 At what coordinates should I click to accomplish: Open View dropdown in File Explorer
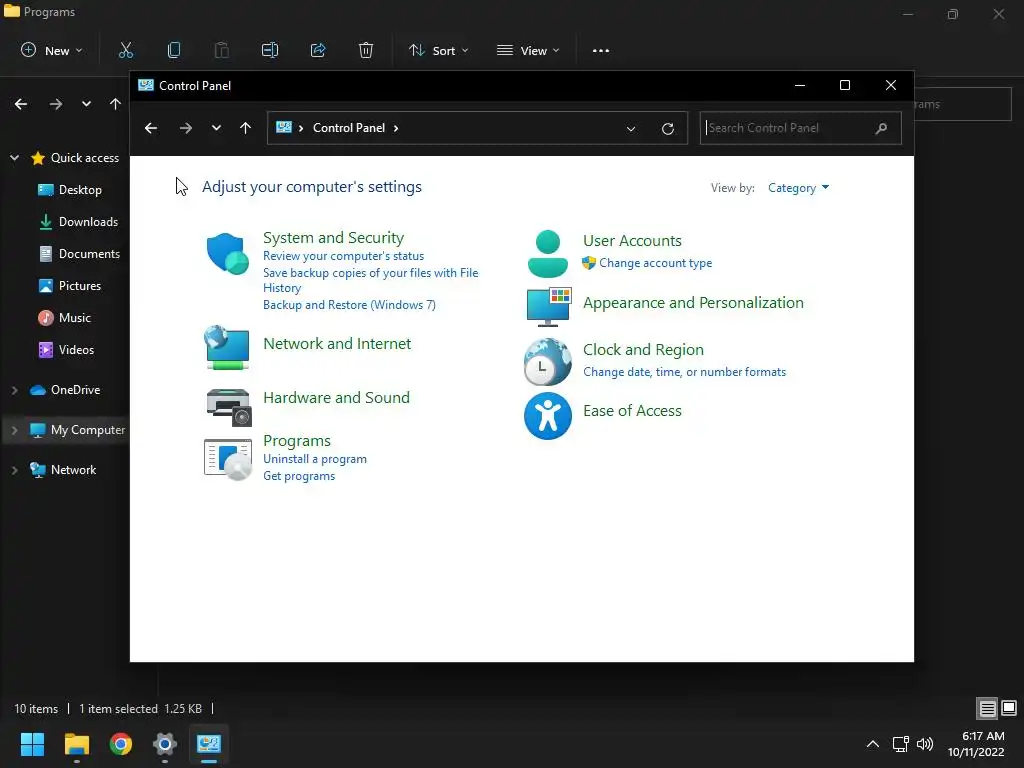click(528, 50)
